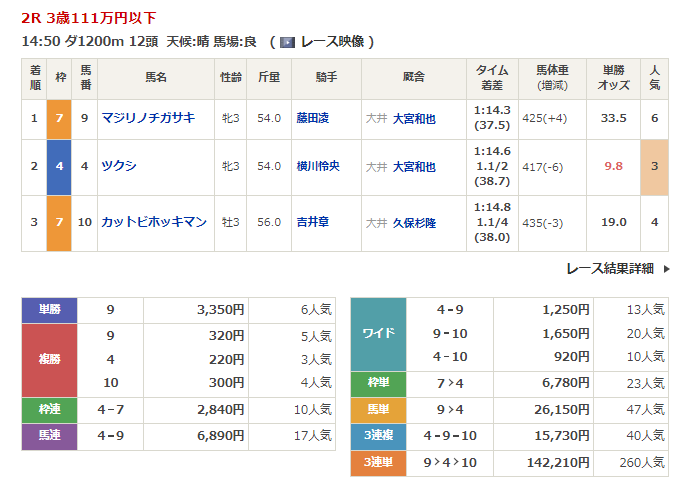View jockey 藤田凌 page

tap(313, 118)
